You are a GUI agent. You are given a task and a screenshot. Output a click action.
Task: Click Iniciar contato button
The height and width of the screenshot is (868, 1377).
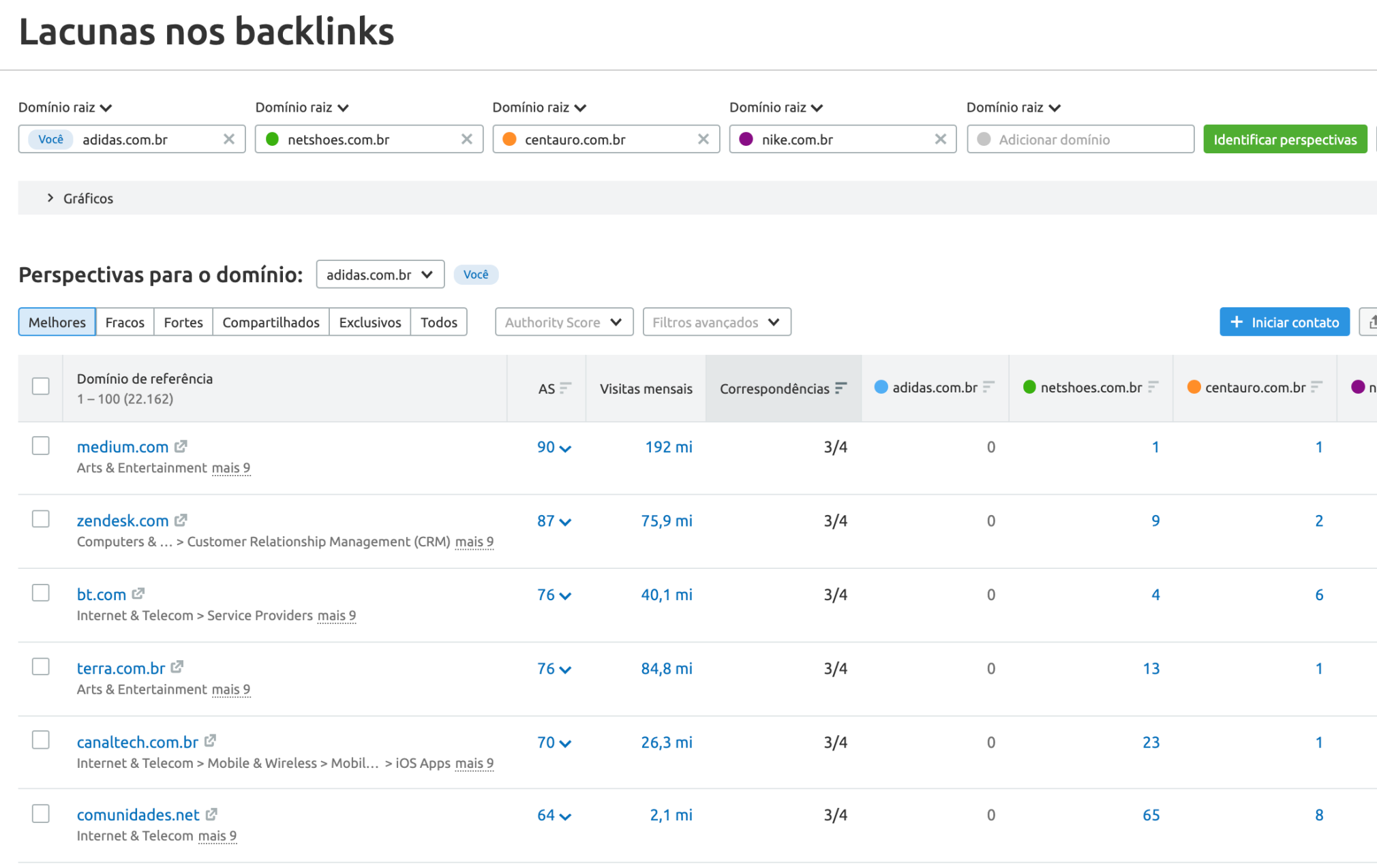pos(1284,322)
